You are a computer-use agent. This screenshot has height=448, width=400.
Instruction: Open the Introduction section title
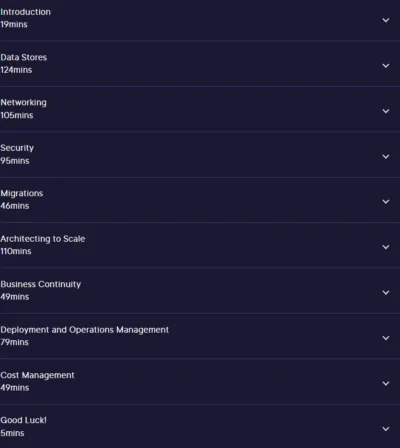point(26,12)
